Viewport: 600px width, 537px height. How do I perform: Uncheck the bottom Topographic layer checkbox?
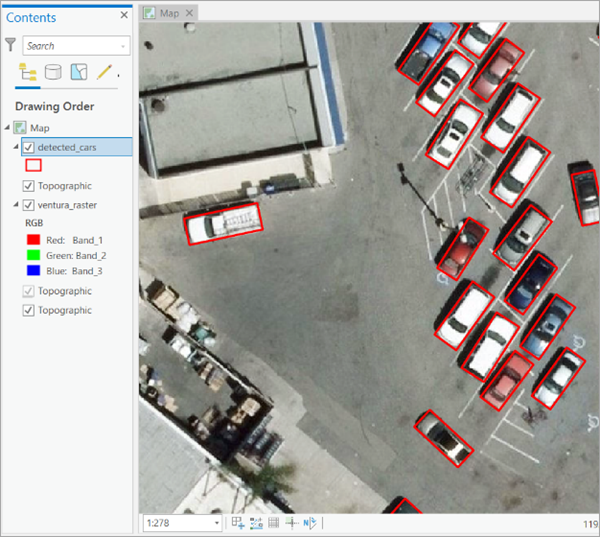28,311
